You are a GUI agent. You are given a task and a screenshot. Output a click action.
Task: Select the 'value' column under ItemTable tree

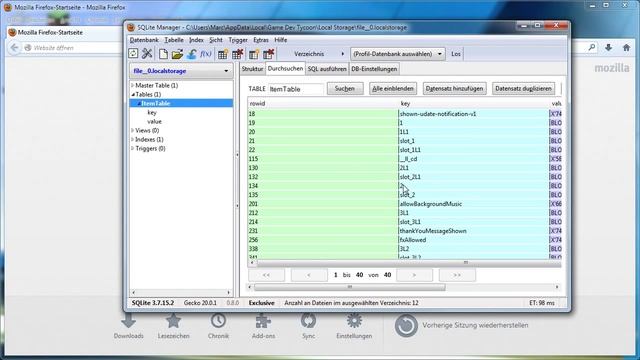click(x=155, y=121)
